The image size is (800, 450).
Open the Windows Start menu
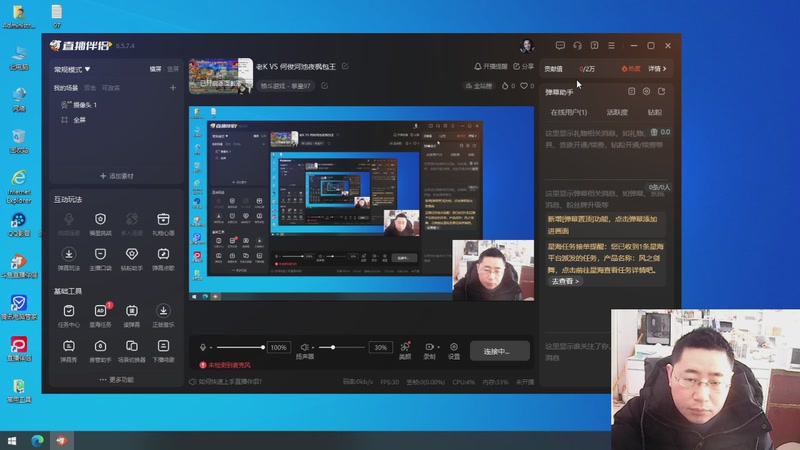12,441
